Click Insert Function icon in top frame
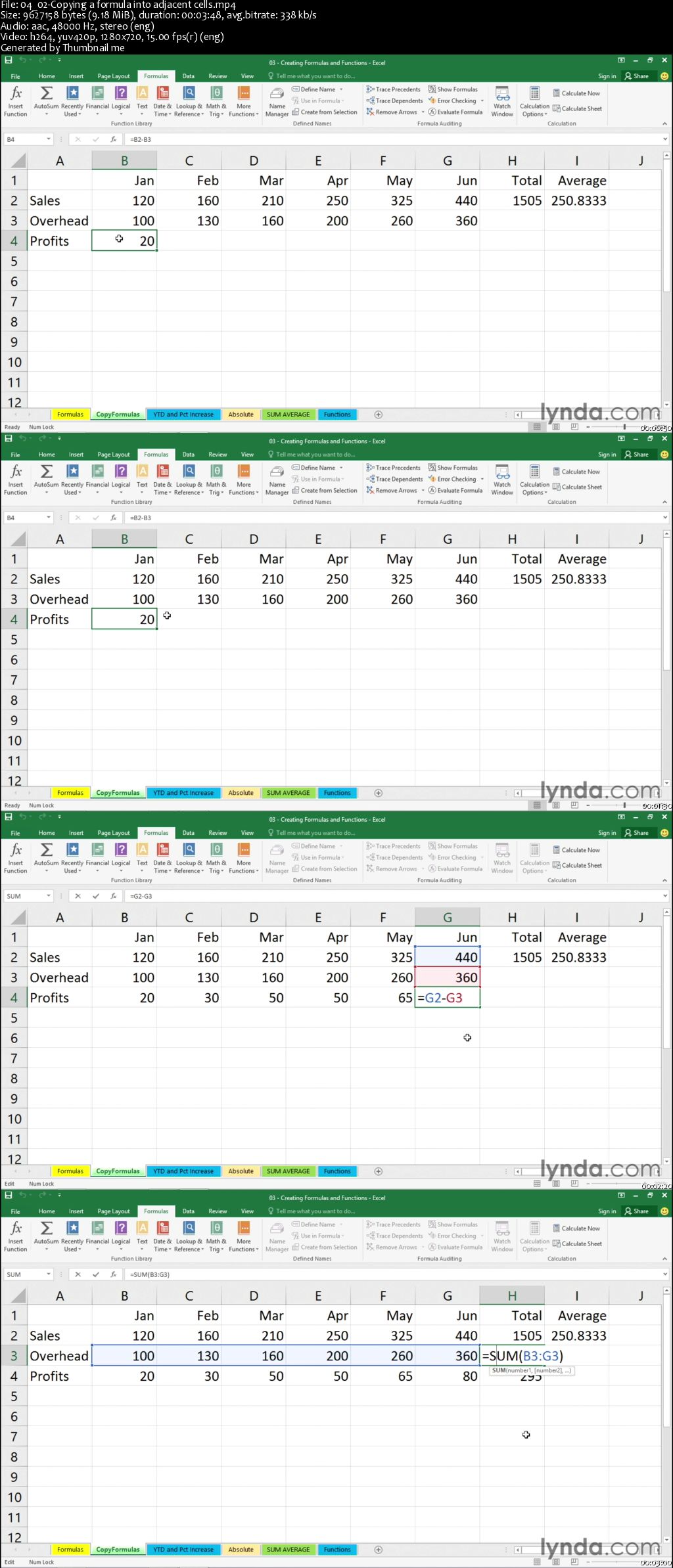This screenshot has height=1568, width=673. [x=16, y=101]
